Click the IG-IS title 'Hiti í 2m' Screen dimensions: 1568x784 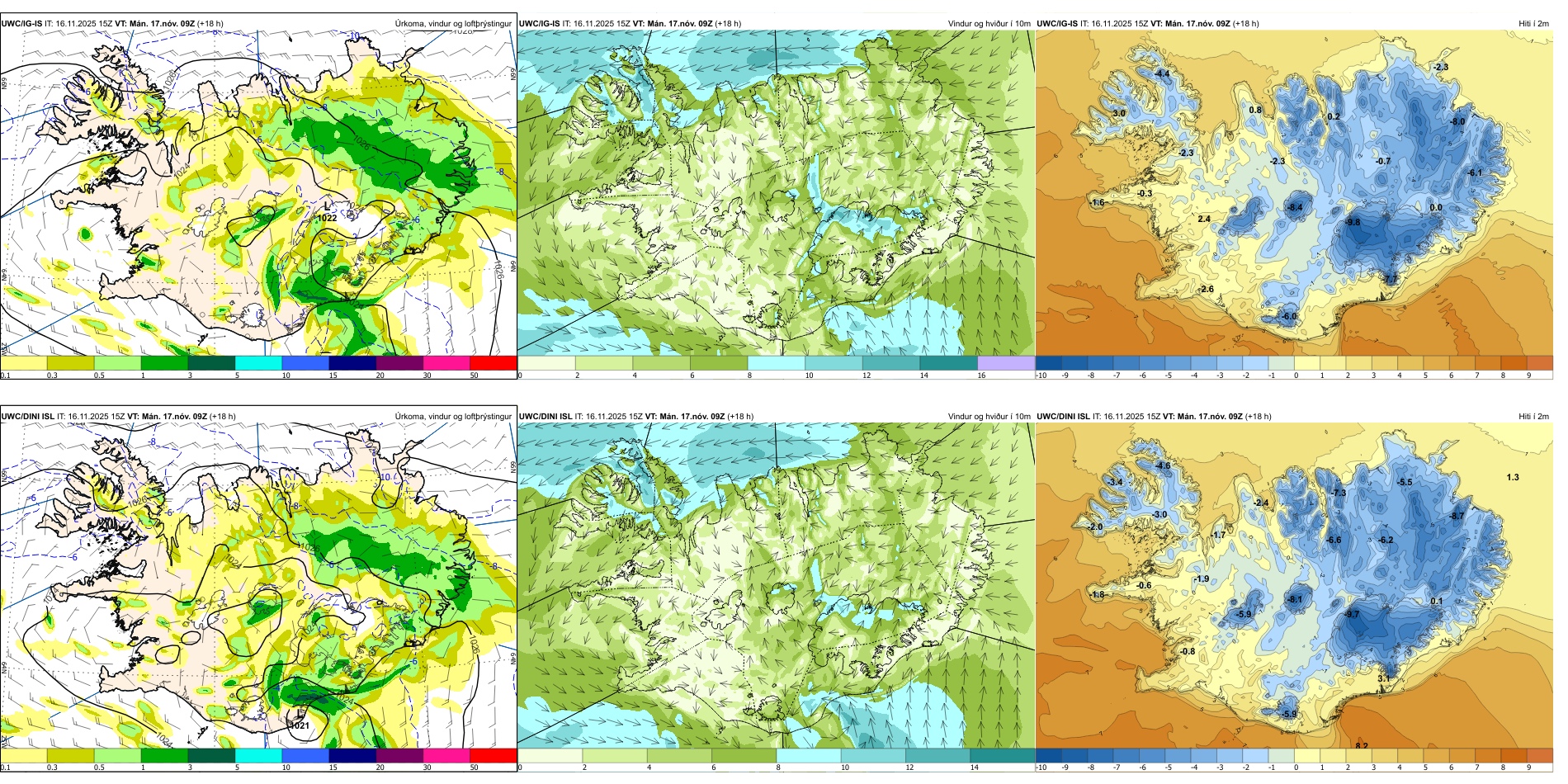pos(1534,24)
